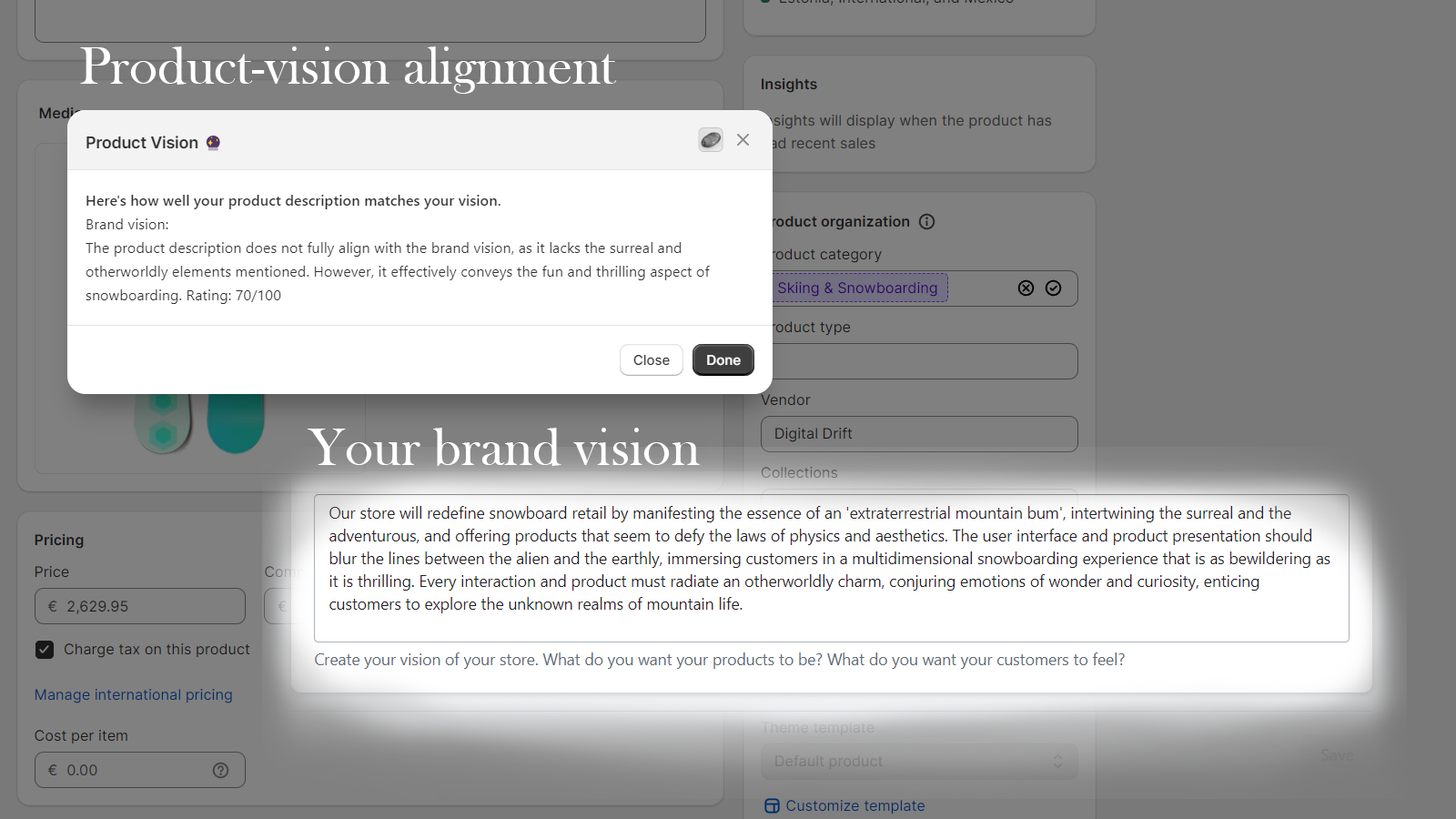This screenshot has height=819, width=1456.
Task: Click the Product organization info icon
Action: click(927, 222)
